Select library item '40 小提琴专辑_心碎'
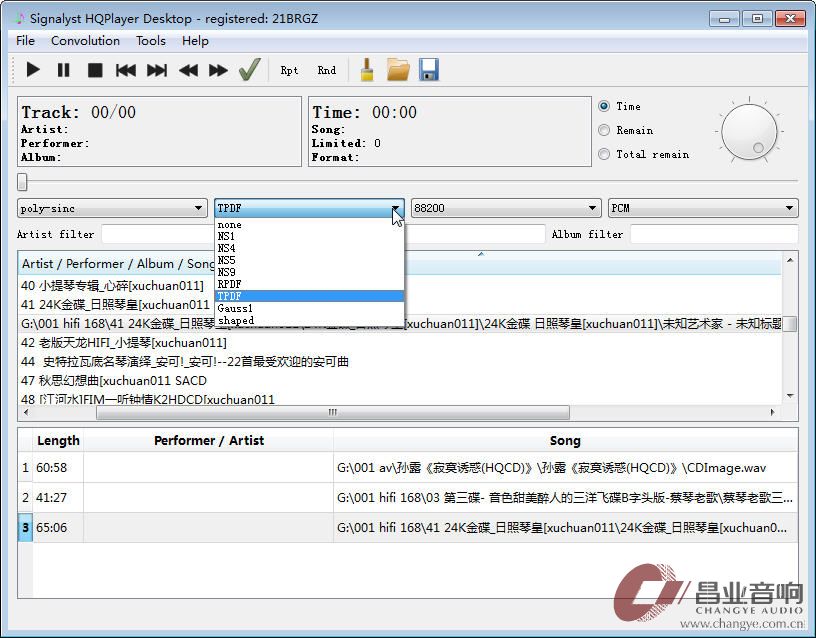Screen dimensions: 816x638 pyautogui.click(x=112, y=286)
